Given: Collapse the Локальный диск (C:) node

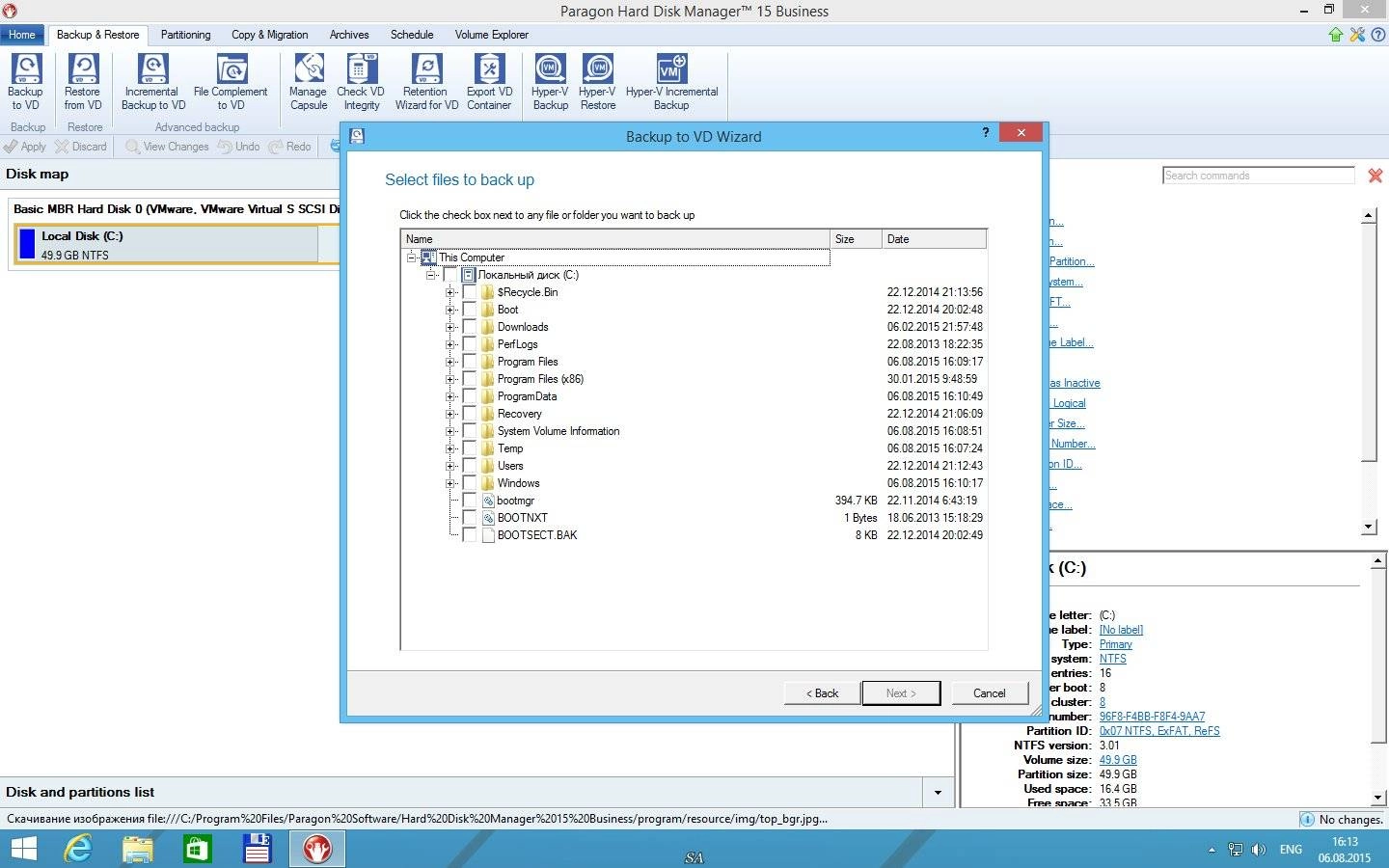Looking at the screenshot, I should pyautogui.click(x=431, y=275).
